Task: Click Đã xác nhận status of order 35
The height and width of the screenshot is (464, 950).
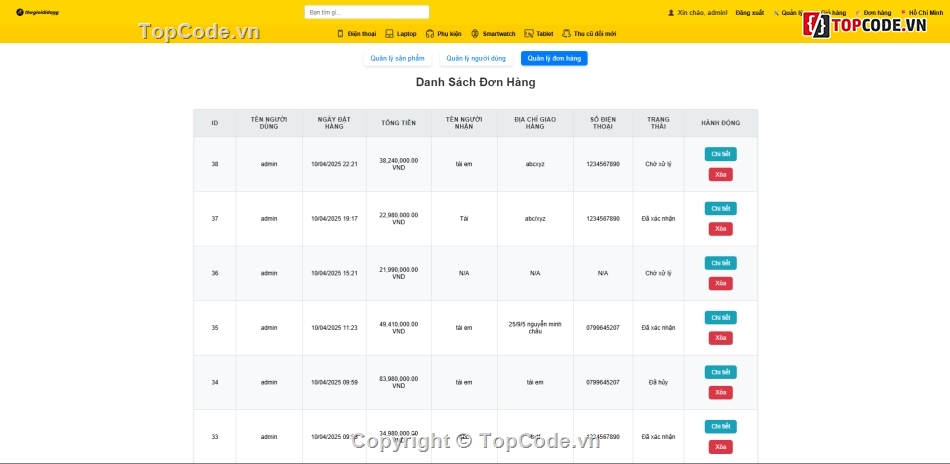Action: 659,328
